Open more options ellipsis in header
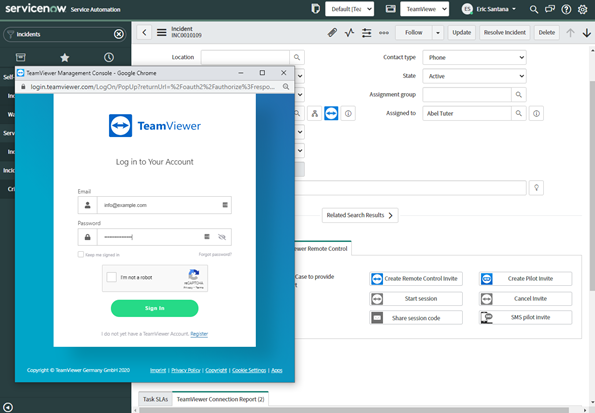 (x=384, y=33)
